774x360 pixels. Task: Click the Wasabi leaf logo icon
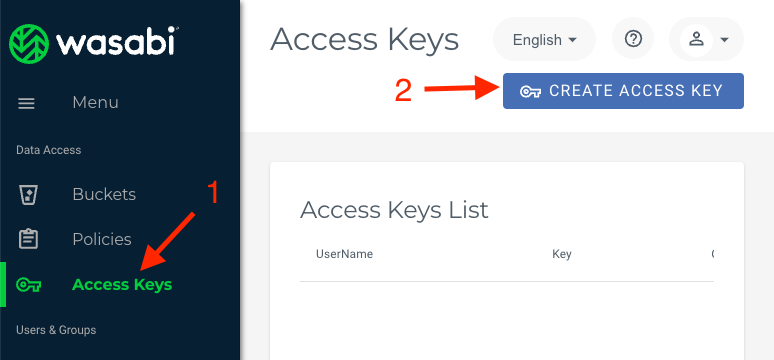tap(29, 44)
